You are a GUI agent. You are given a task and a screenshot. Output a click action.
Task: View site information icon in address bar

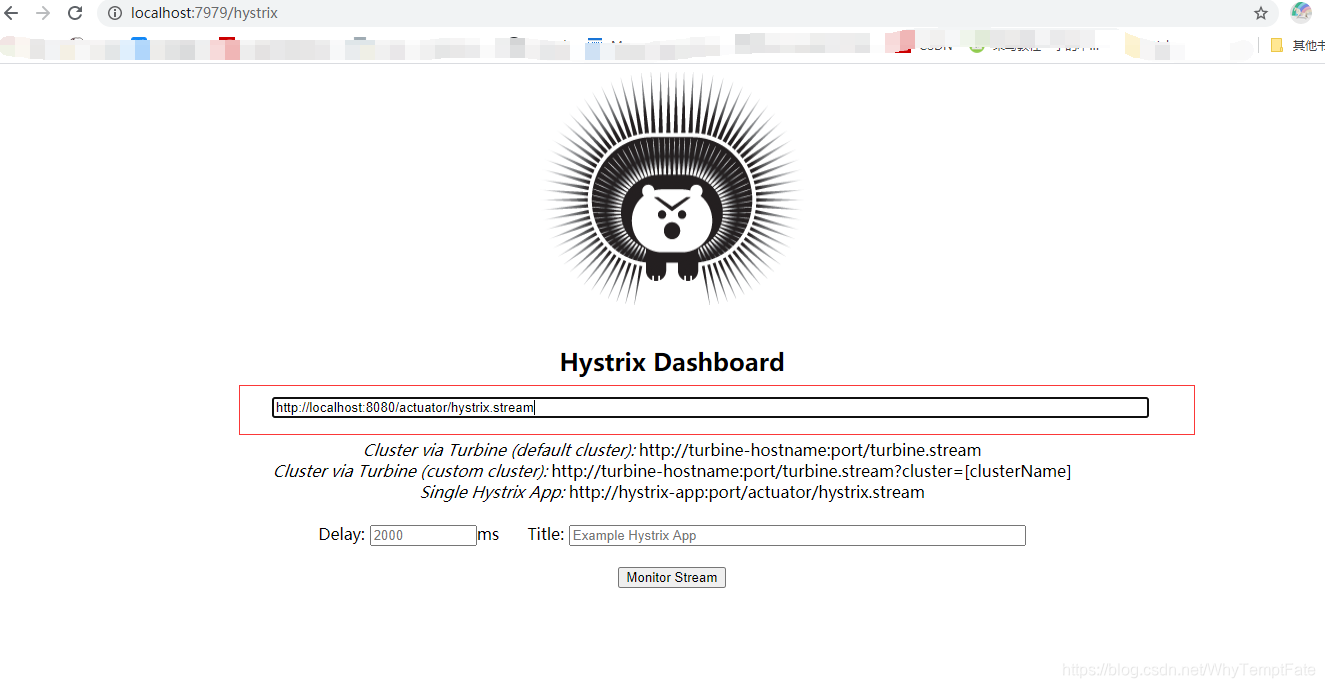click(114, 13)
